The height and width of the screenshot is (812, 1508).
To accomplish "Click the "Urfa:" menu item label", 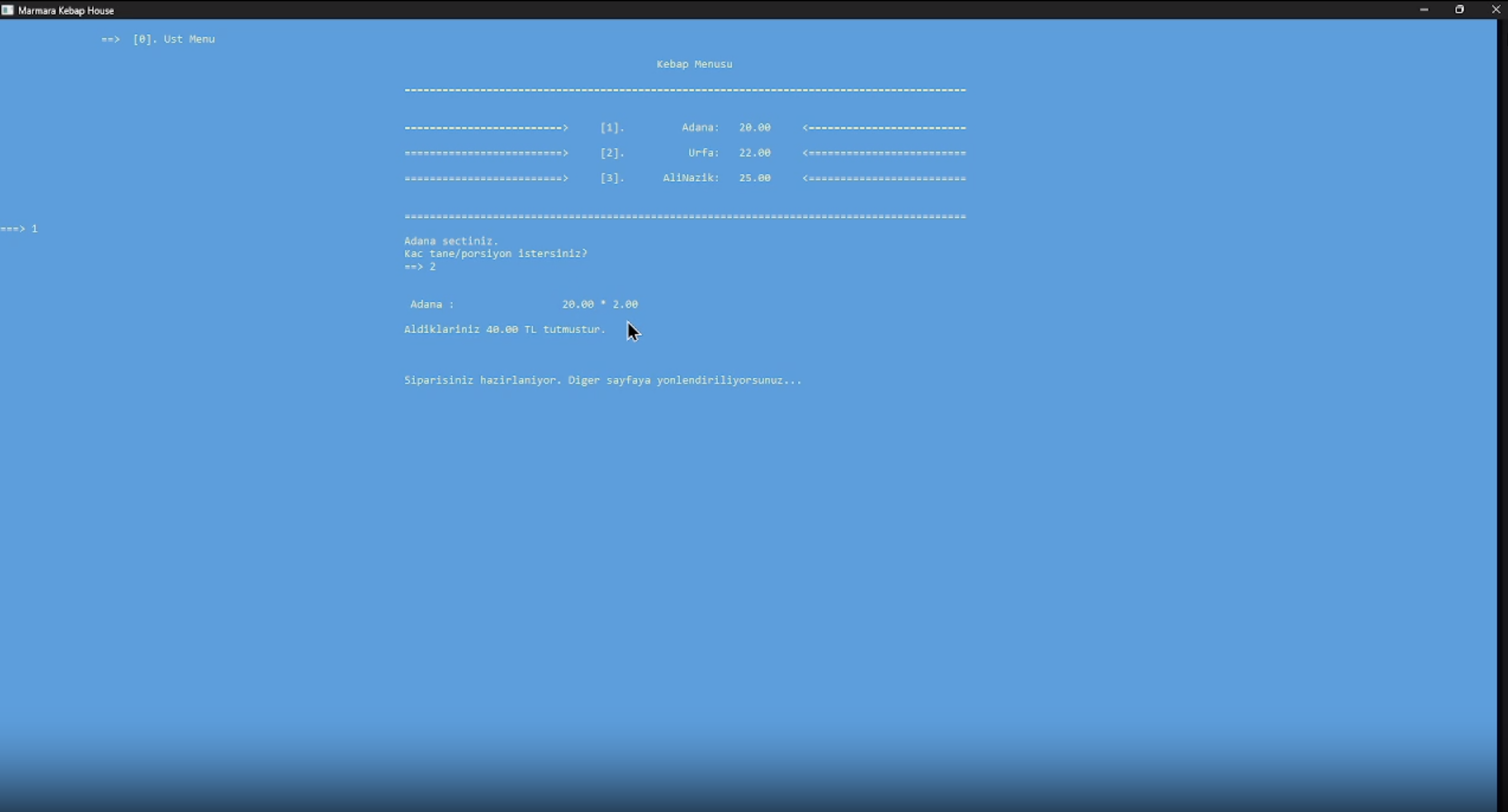I will coord(703,153).
